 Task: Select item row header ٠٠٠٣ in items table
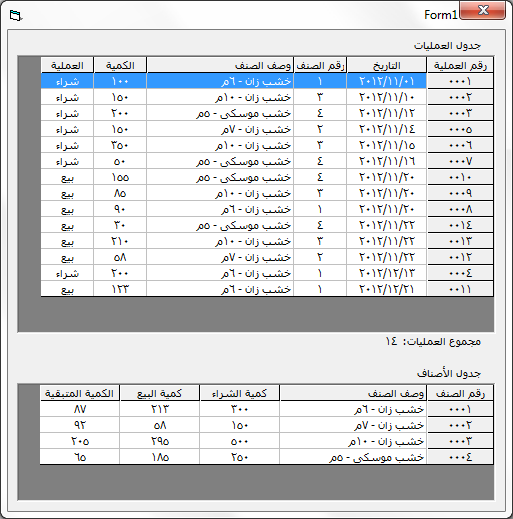tap(460, 441)
